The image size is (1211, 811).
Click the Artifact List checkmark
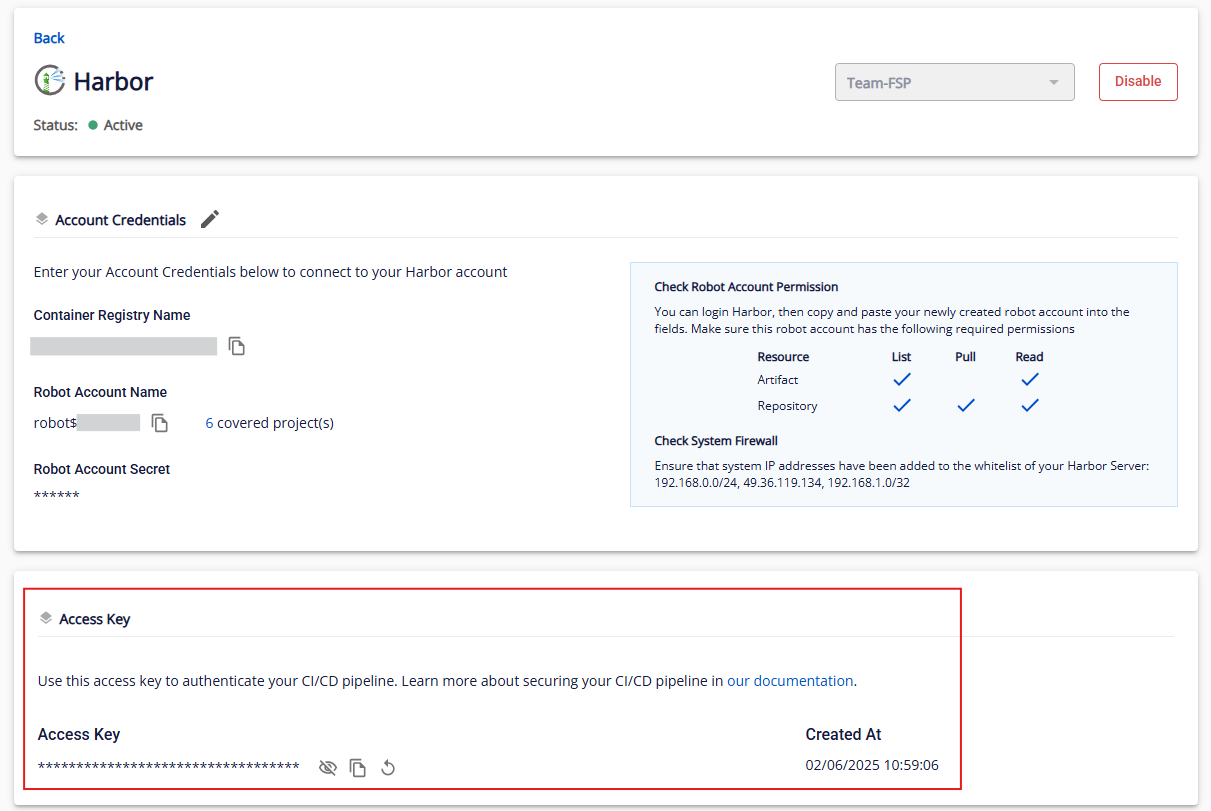point(902,379)
